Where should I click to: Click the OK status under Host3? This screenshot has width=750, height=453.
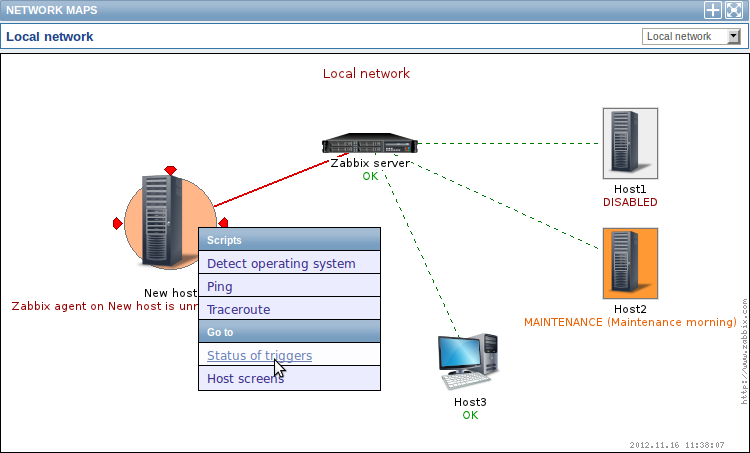[470, 415]
